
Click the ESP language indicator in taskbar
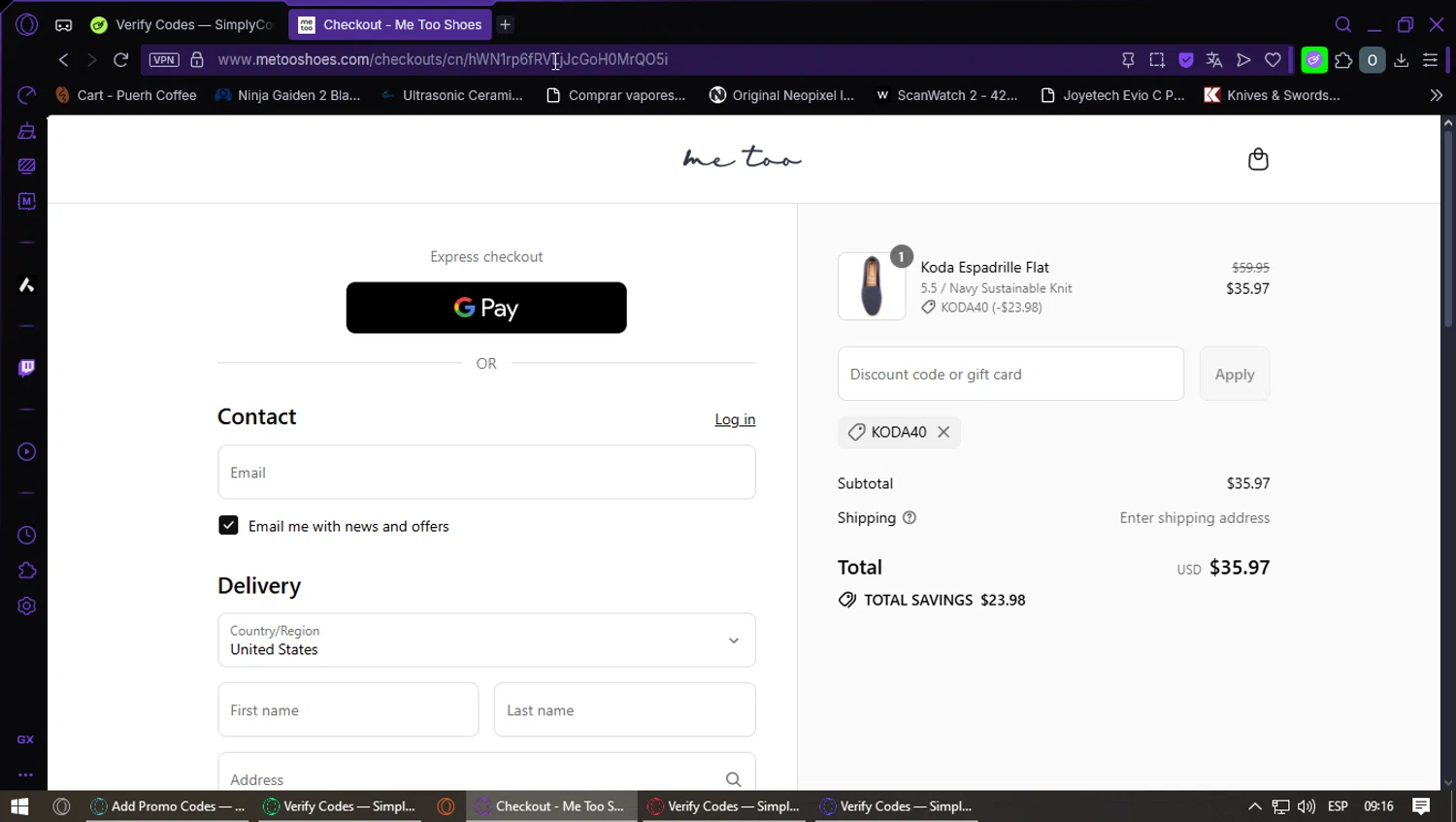click(x=1338, y=806)
